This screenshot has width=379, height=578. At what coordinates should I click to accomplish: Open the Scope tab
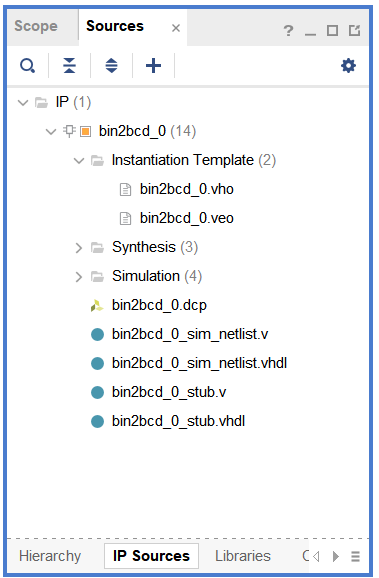click(x=36, y=26)
